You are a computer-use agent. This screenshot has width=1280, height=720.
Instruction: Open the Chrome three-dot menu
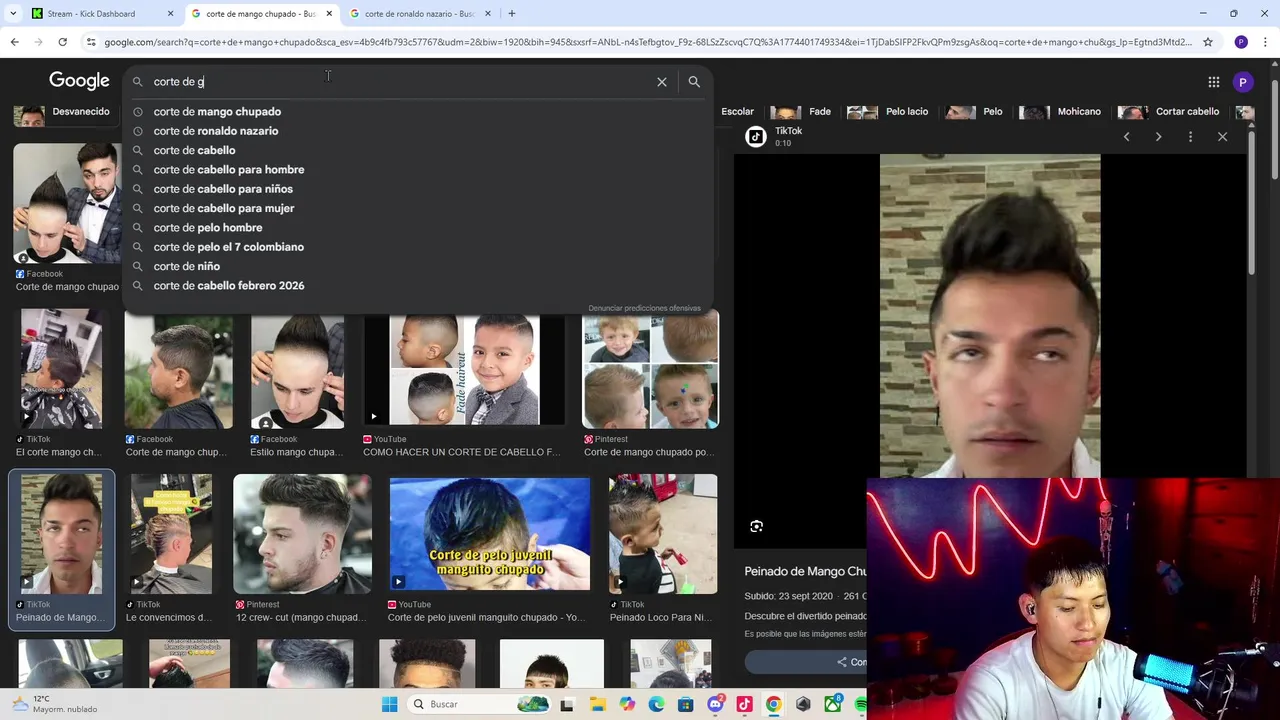[1265, 42]
